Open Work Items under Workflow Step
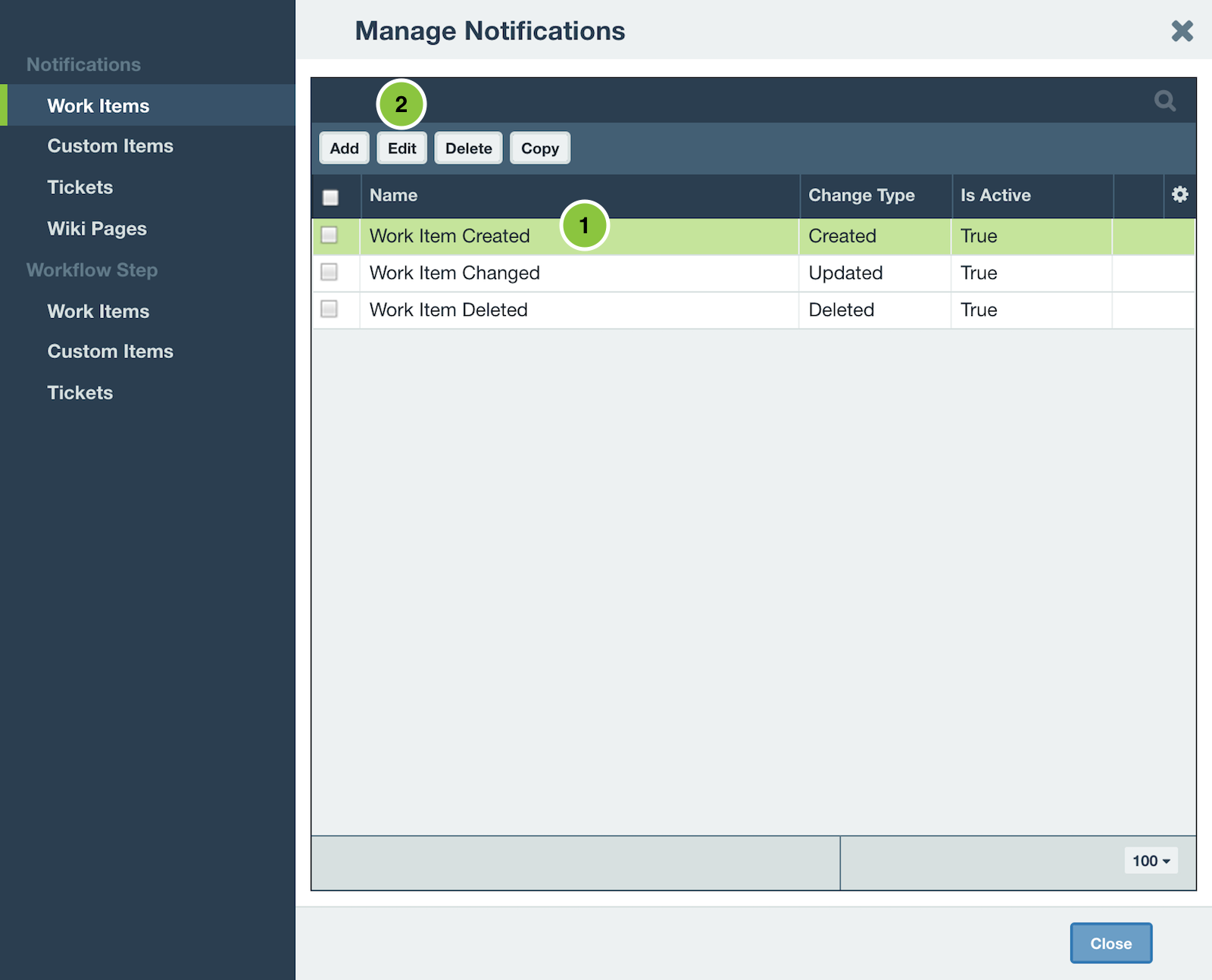The height and width of the screenshot is (980, 1212). pyautogui.click(x=98, y=311)
